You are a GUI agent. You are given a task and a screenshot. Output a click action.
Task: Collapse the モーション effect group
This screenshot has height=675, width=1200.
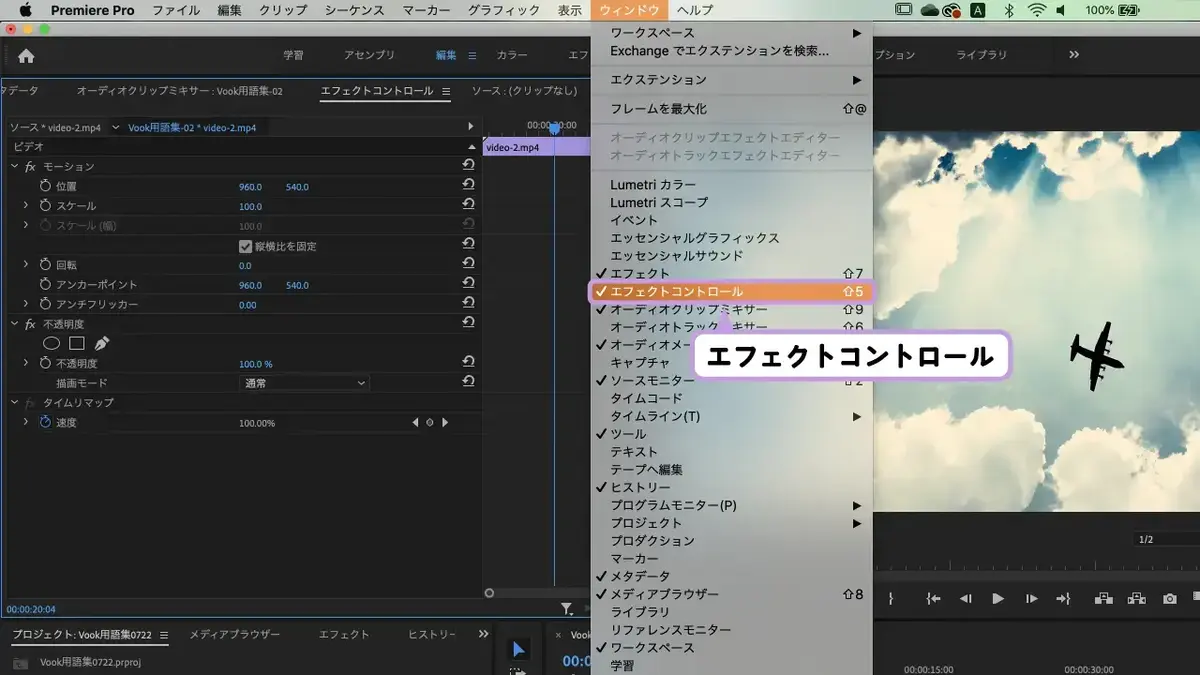pos(14,166)
